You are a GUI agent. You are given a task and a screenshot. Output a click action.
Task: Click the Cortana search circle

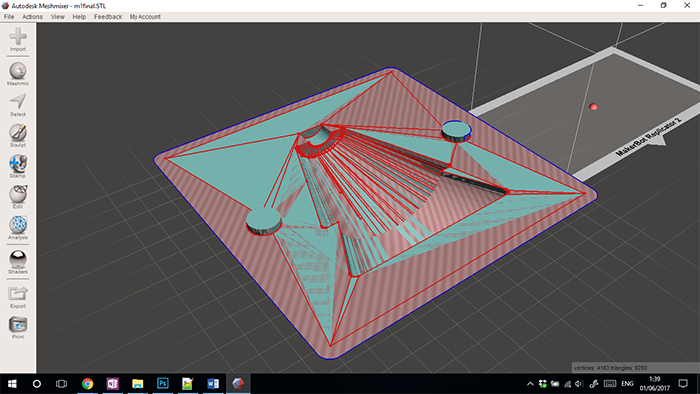click(37, 384)
